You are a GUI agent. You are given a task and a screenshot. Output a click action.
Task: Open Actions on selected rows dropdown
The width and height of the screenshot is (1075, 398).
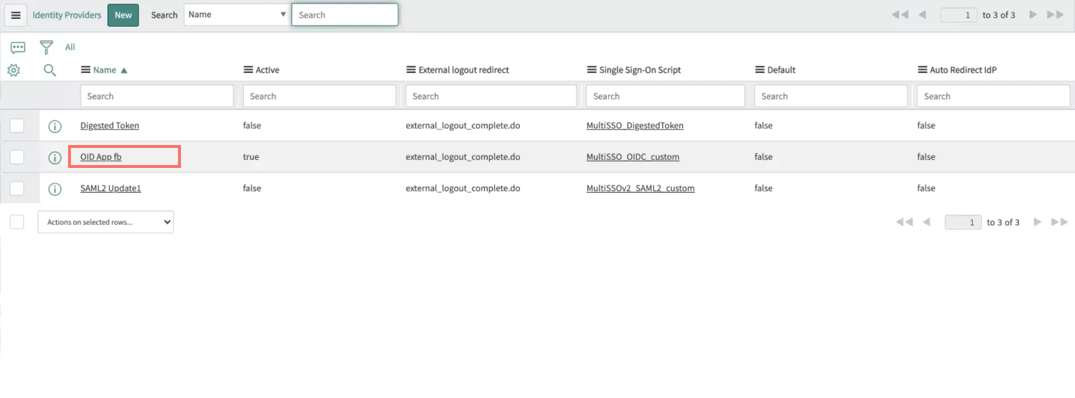[x=106, y=222]
